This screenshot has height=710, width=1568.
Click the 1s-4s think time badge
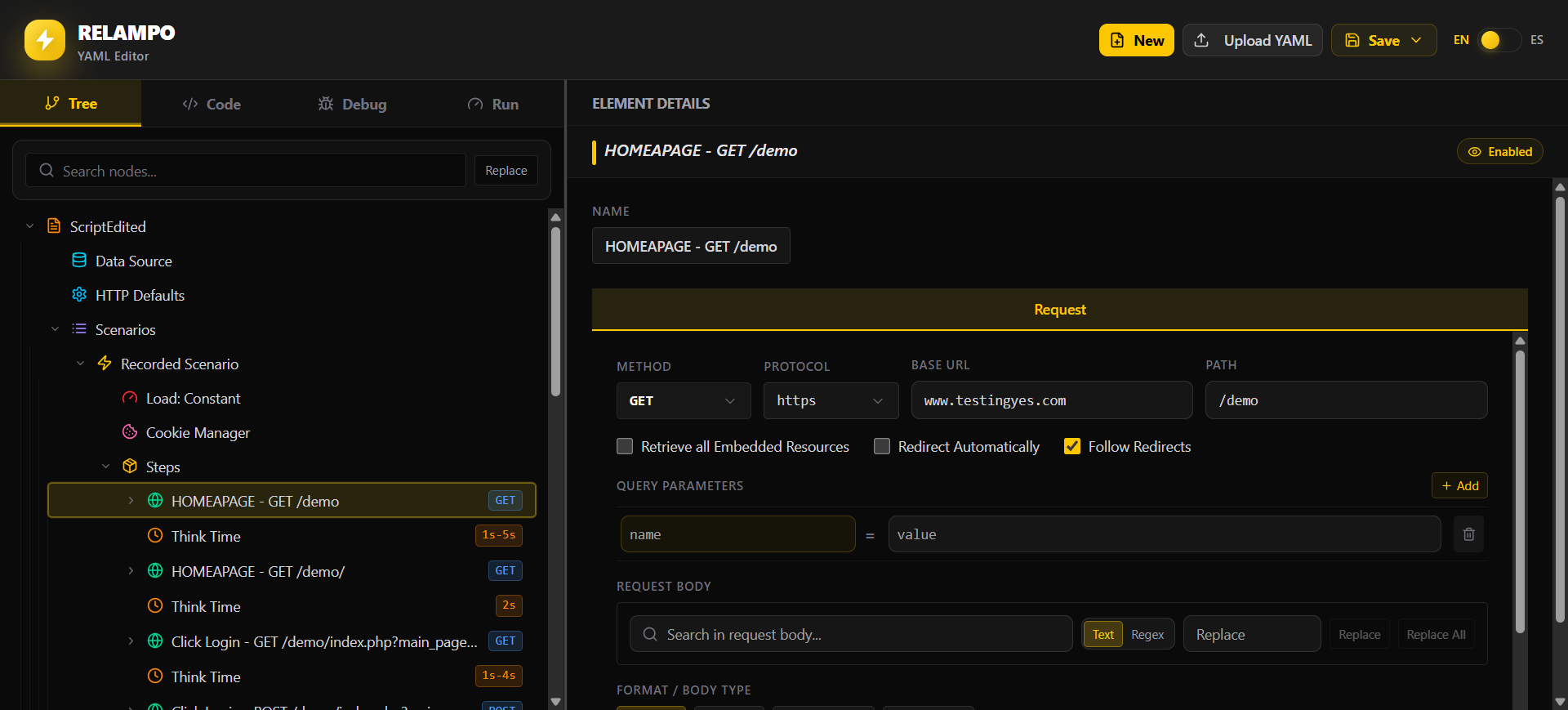[498, 676]
